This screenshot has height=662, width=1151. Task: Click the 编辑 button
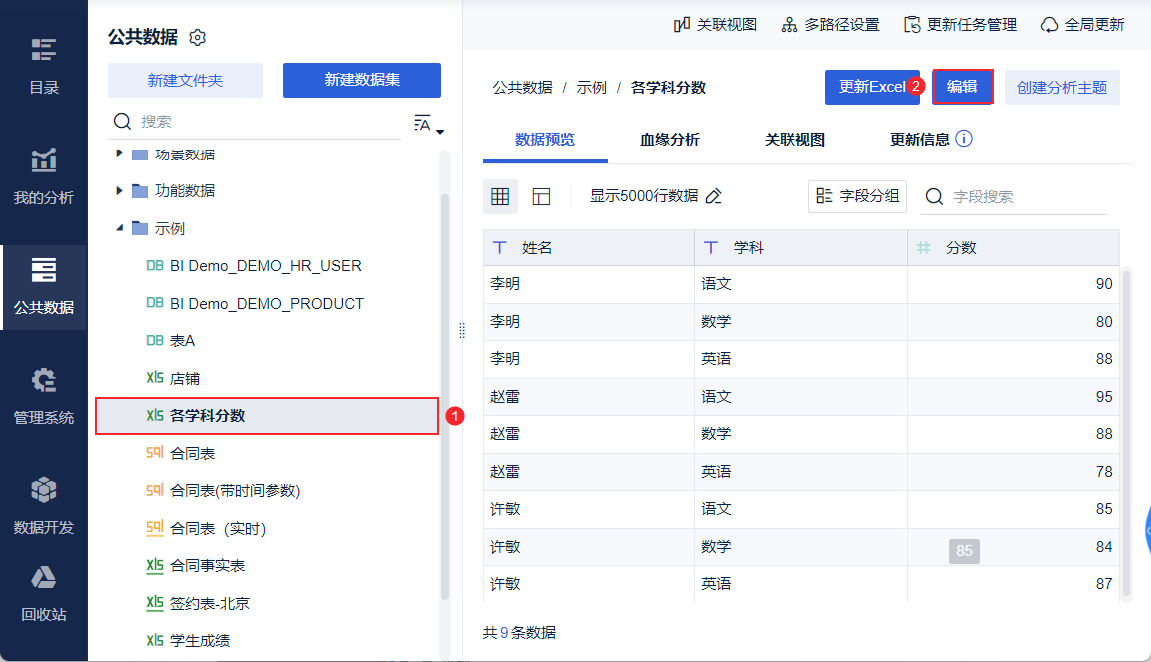tap(962, 87)
